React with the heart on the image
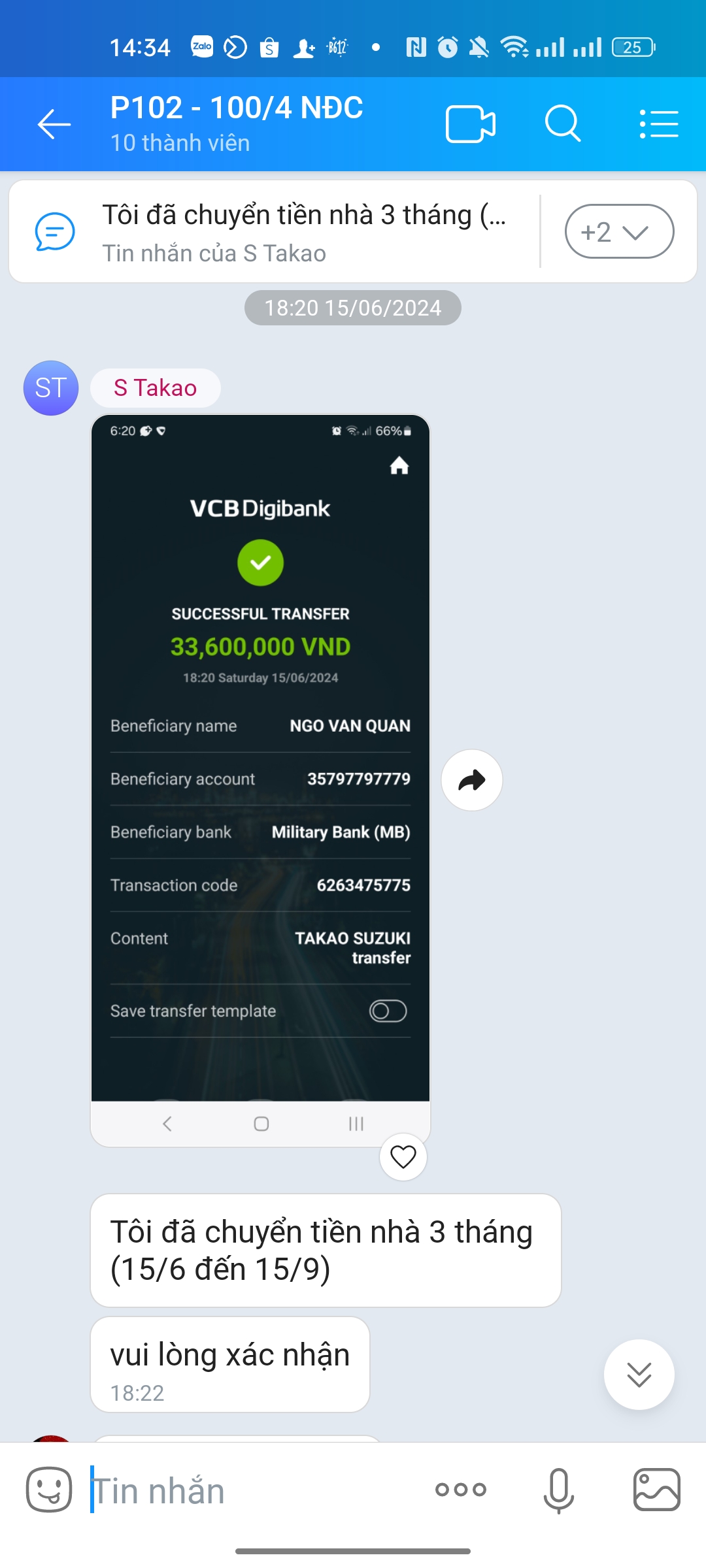706x1568 pixels. [x=403, y=1157]
